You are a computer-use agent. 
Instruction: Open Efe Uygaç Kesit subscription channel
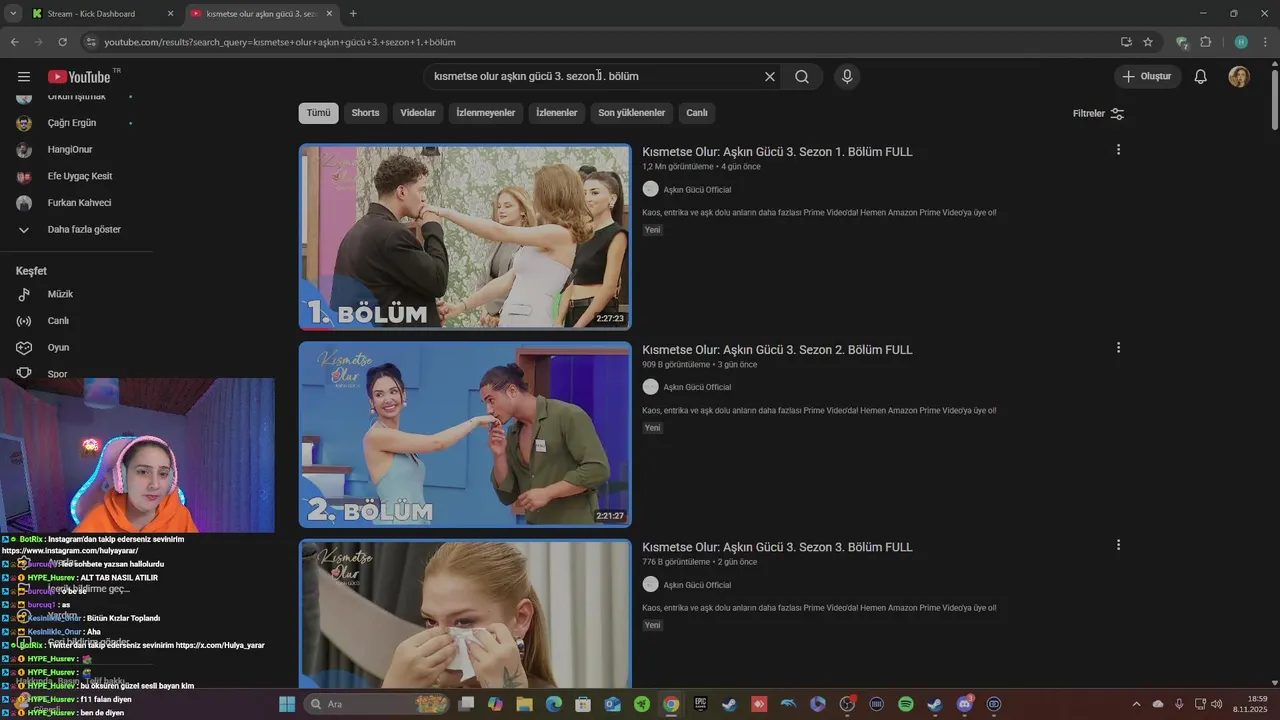tap(80, 176)
